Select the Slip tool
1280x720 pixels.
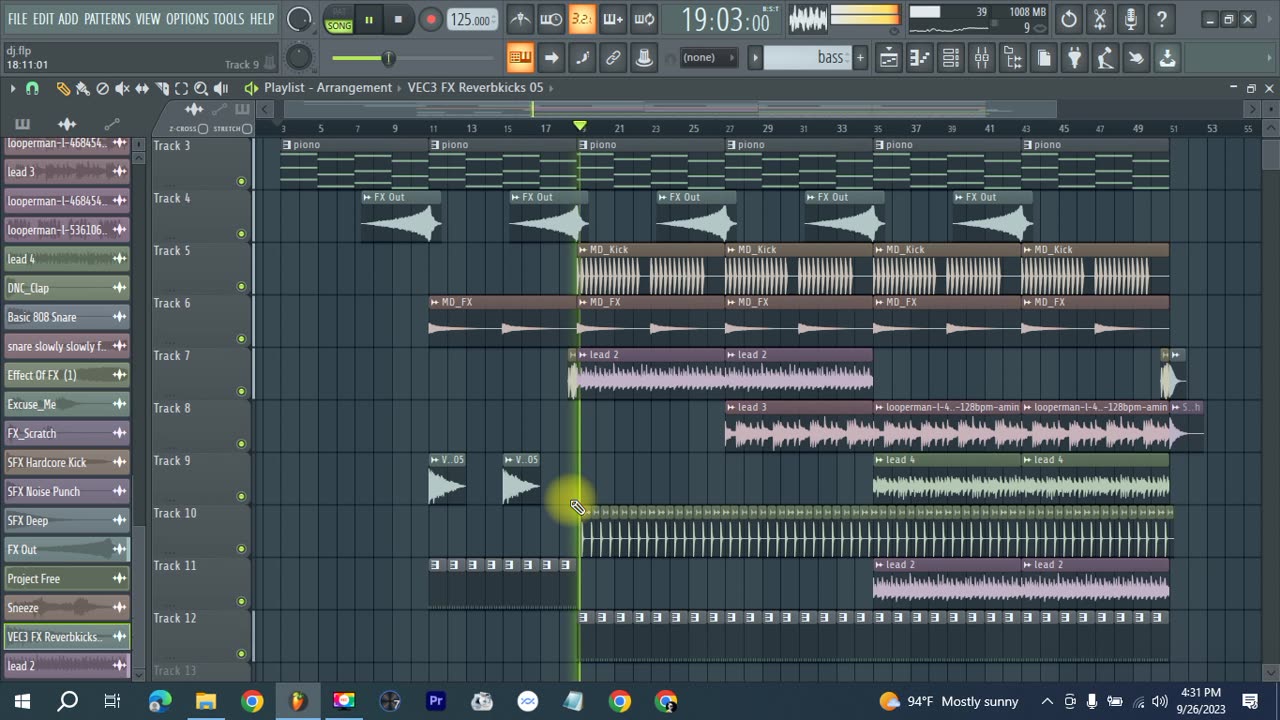pos(142,88)
